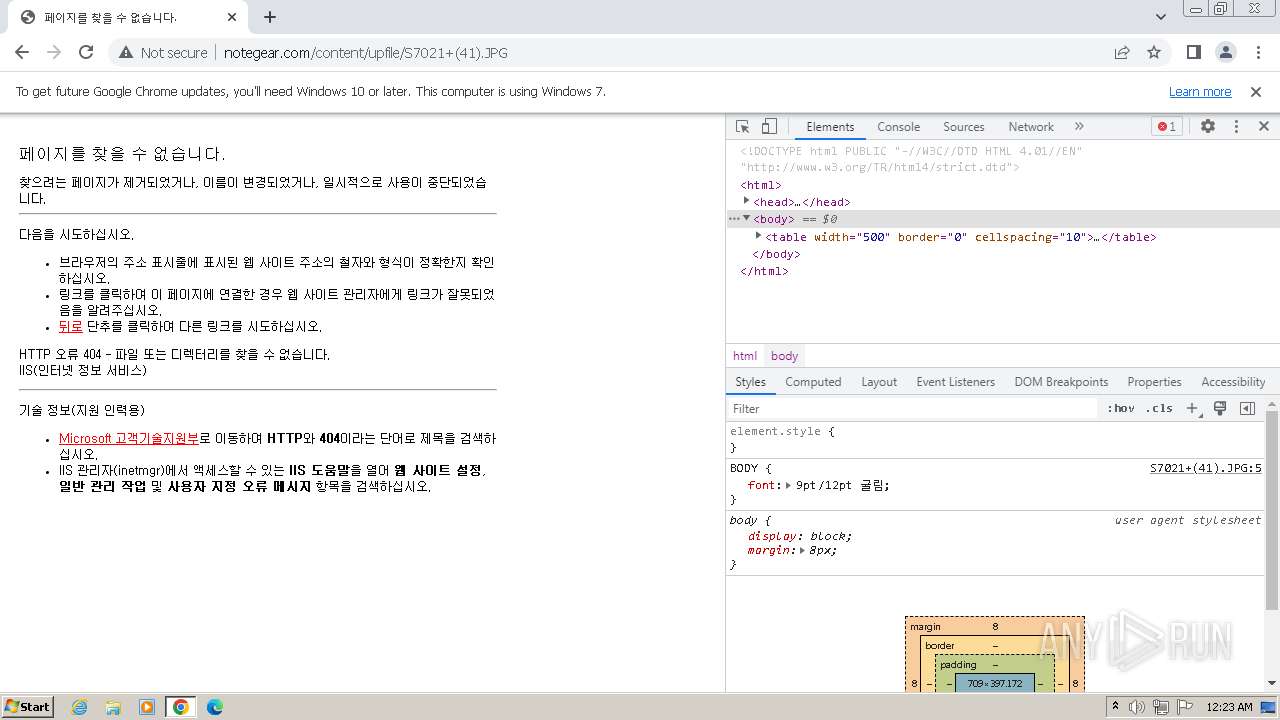The height and width of the screenshot is (720, 1280).
Task: Expand the font shorthand property
Action: coord(788,485)
